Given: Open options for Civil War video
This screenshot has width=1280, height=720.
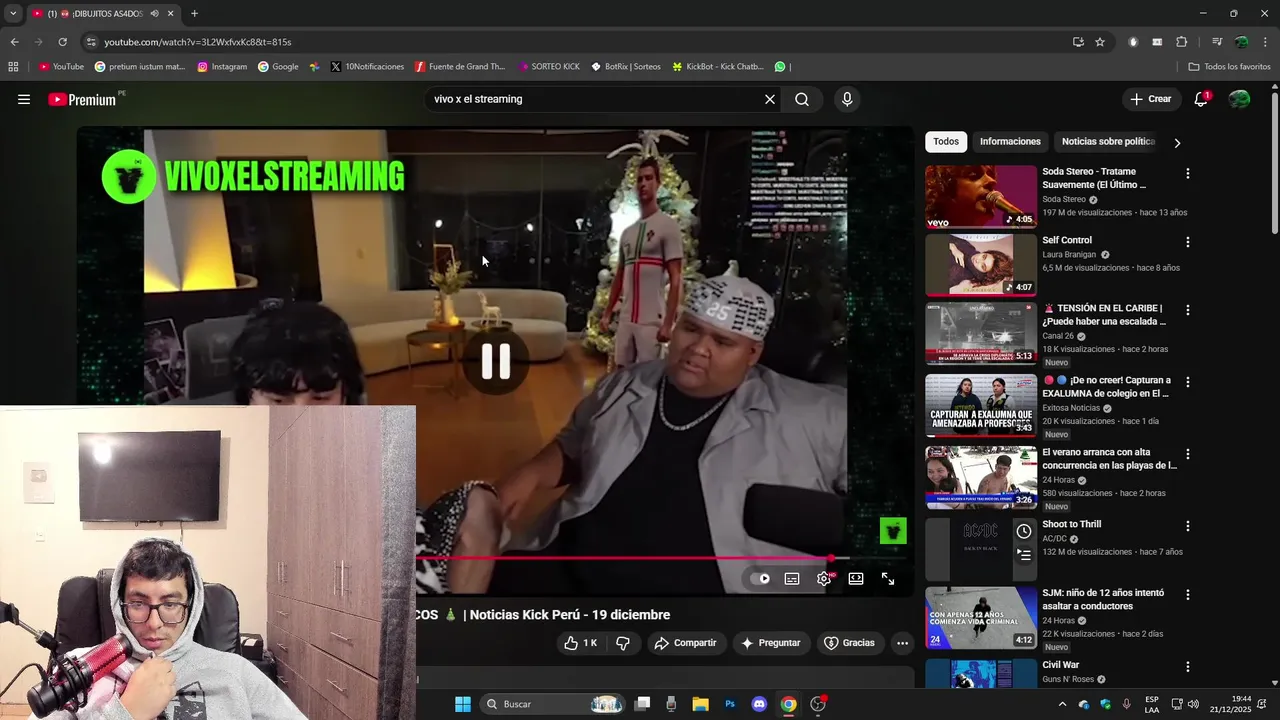Looking at the screenshot, I should coord(1187,667).
